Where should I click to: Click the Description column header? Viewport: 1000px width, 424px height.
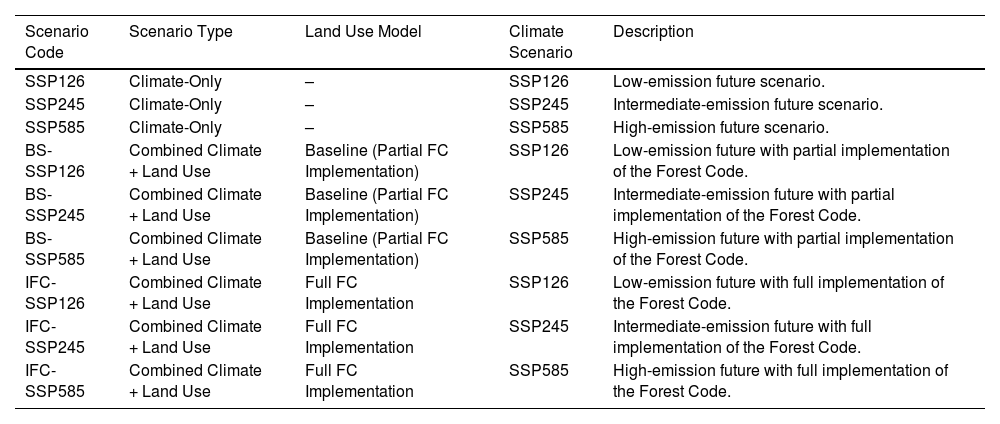point(653,32)
